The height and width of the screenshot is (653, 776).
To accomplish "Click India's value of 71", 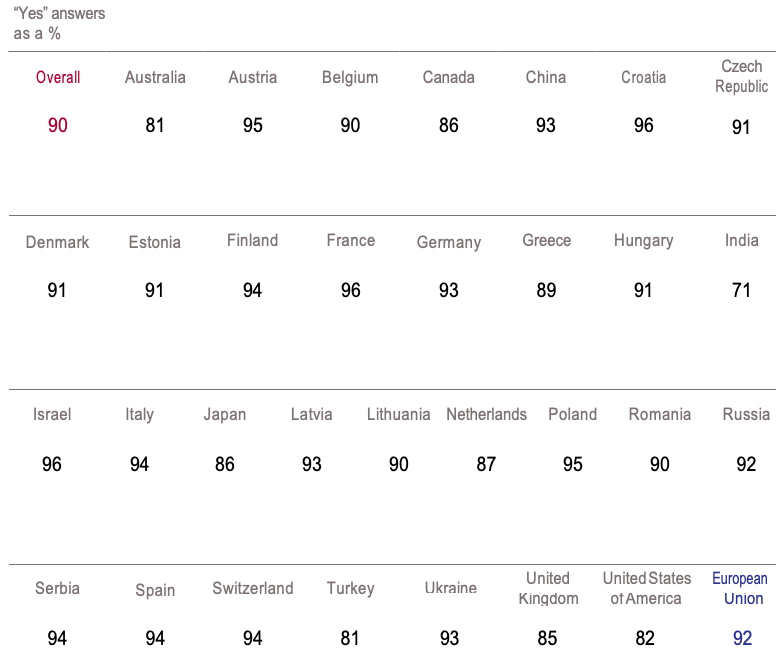I will pyautogui.click(x=741, y=290).
